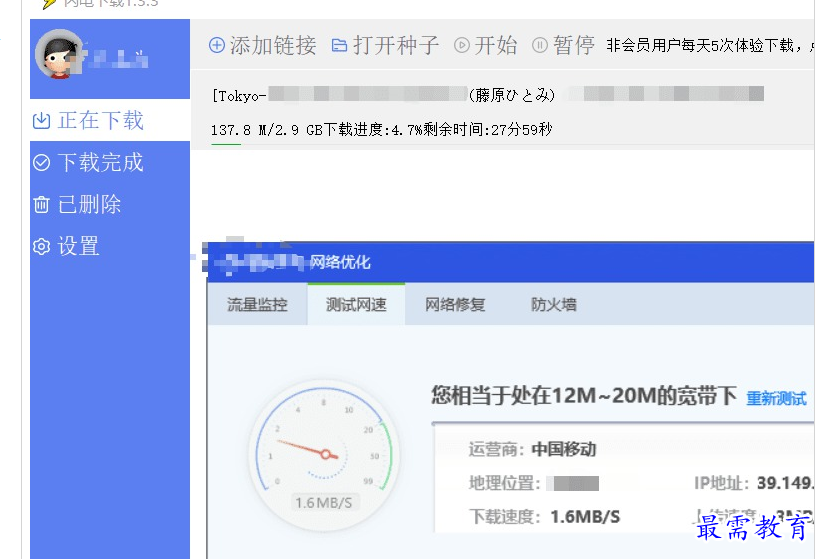
Task: Click 打开种子 to open a torrent
Action: tap(385, 45)
